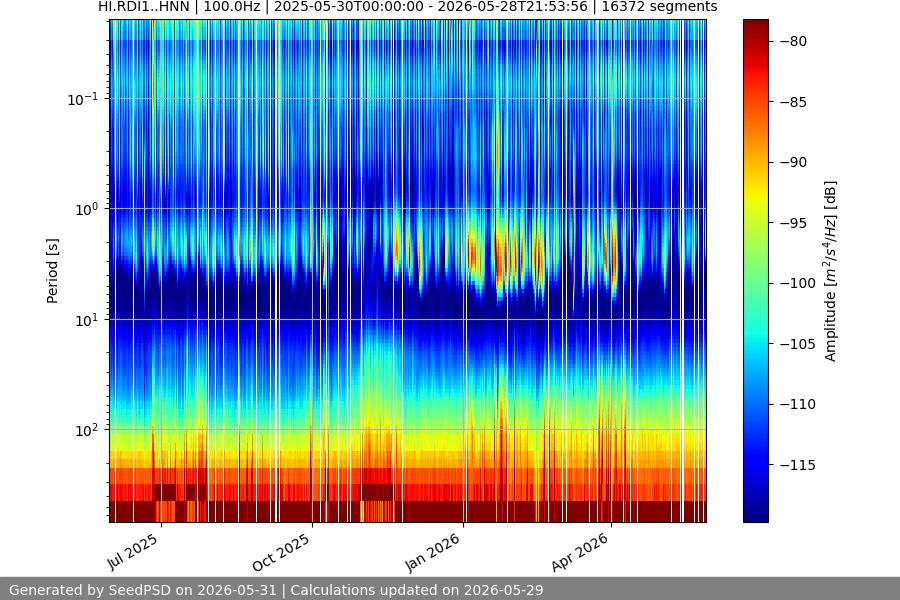Click the −85 colorbar tick value
The height and width of the screenshot is (600, 900).
coord(793,102)
